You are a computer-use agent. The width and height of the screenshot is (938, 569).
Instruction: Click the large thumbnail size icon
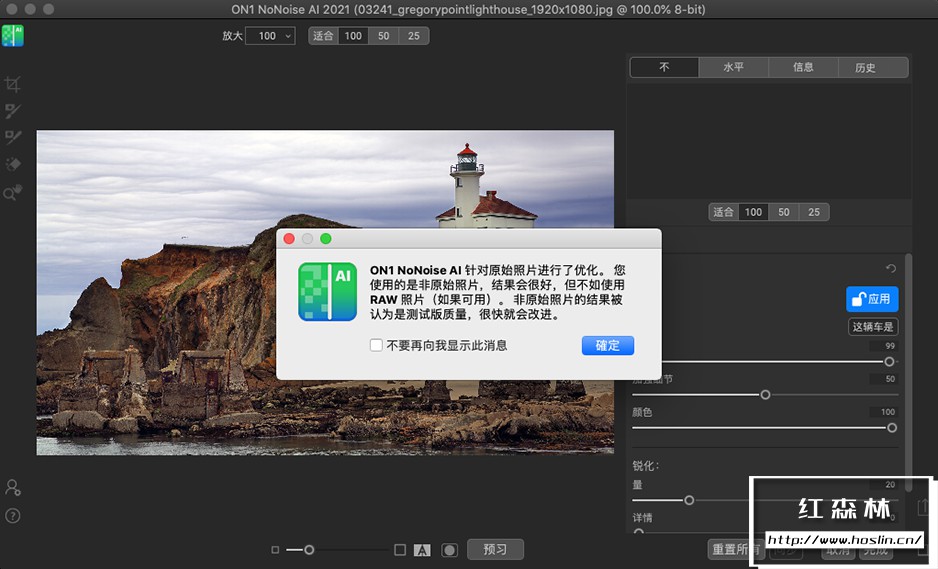[400, 549]
